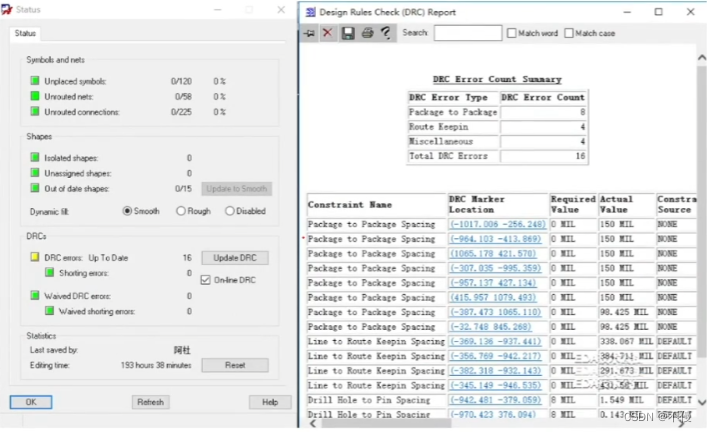The height and width of the screenshot is (432, 707).
Task: Click the Unrouted connections green status box
Action: point(35,111)
